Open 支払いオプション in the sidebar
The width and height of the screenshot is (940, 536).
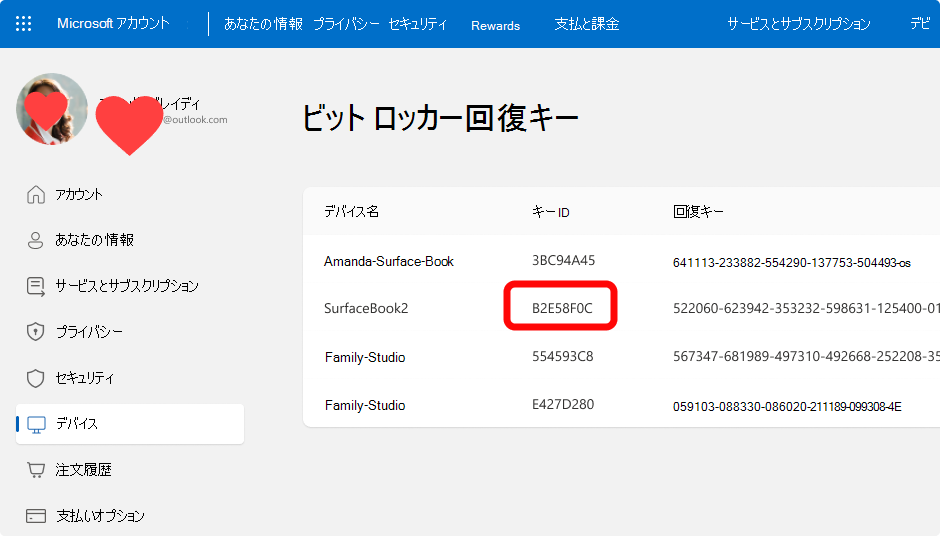pos(100,516)
